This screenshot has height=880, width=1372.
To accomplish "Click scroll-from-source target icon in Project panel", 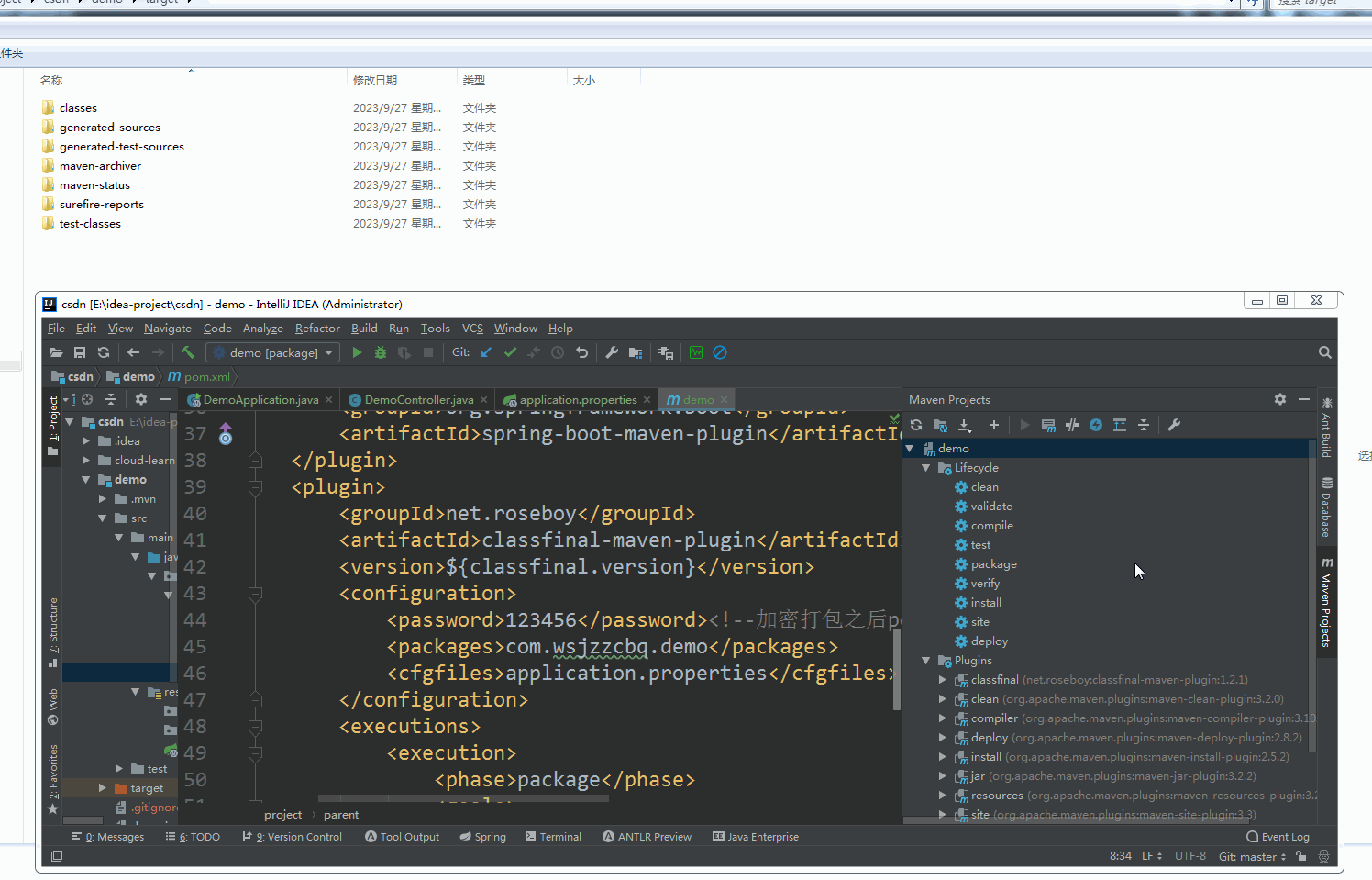I will pos(87,399).
